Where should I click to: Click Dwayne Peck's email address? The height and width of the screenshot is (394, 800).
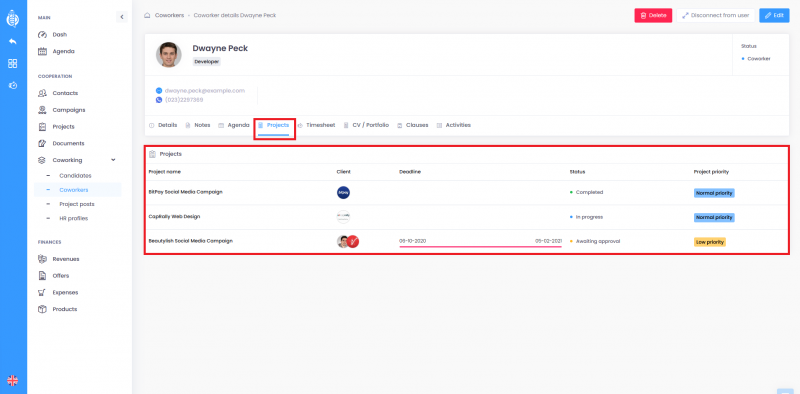(205, 90)
